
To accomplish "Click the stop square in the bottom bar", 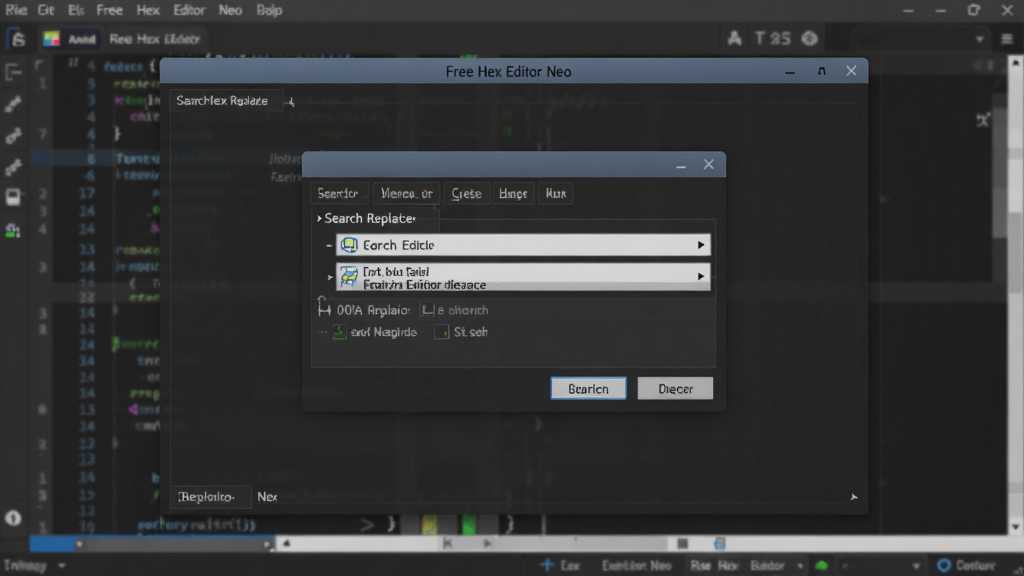I will [682, 543].
